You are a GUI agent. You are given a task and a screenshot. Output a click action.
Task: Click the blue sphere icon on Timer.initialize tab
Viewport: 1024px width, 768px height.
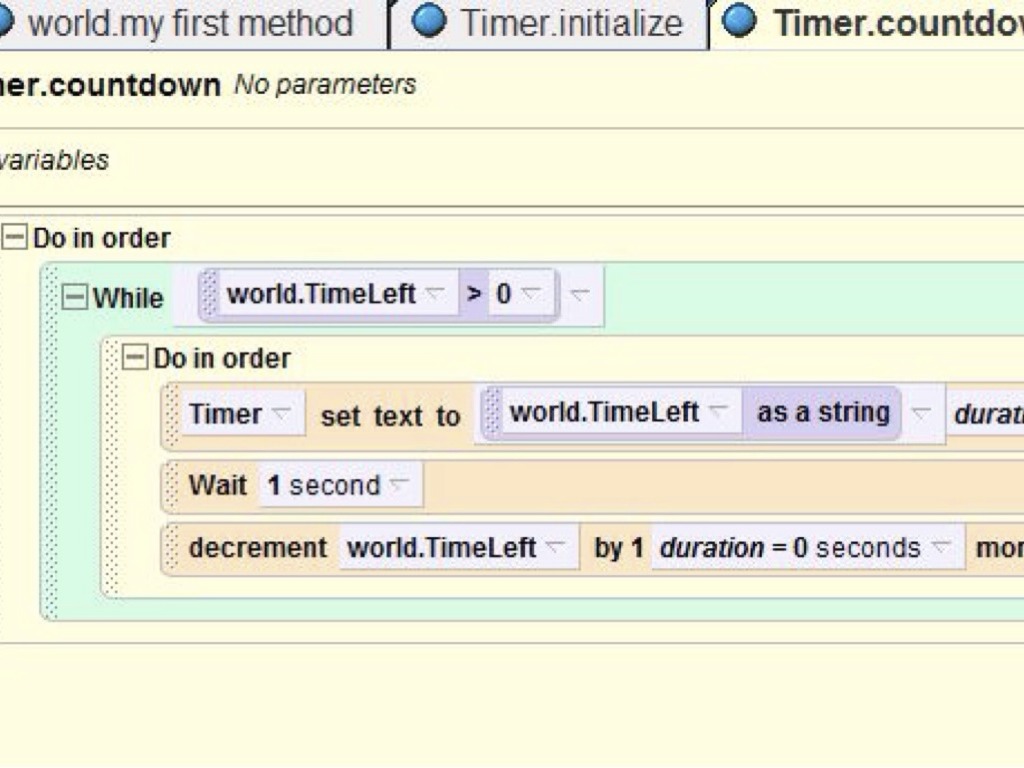click(429, 22)
